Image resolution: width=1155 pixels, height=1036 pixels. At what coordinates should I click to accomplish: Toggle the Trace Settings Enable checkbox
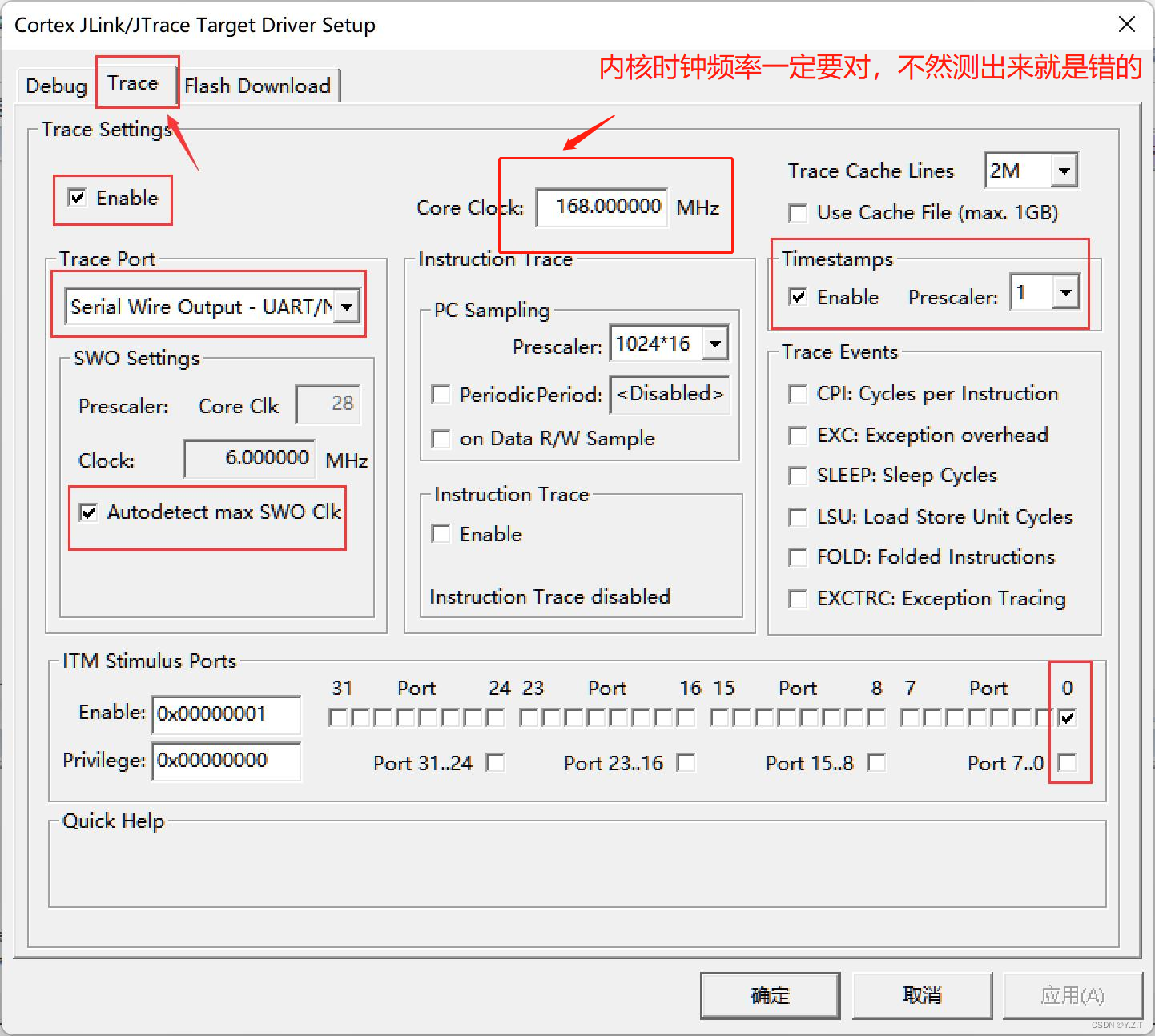click(x=78, y=198)
